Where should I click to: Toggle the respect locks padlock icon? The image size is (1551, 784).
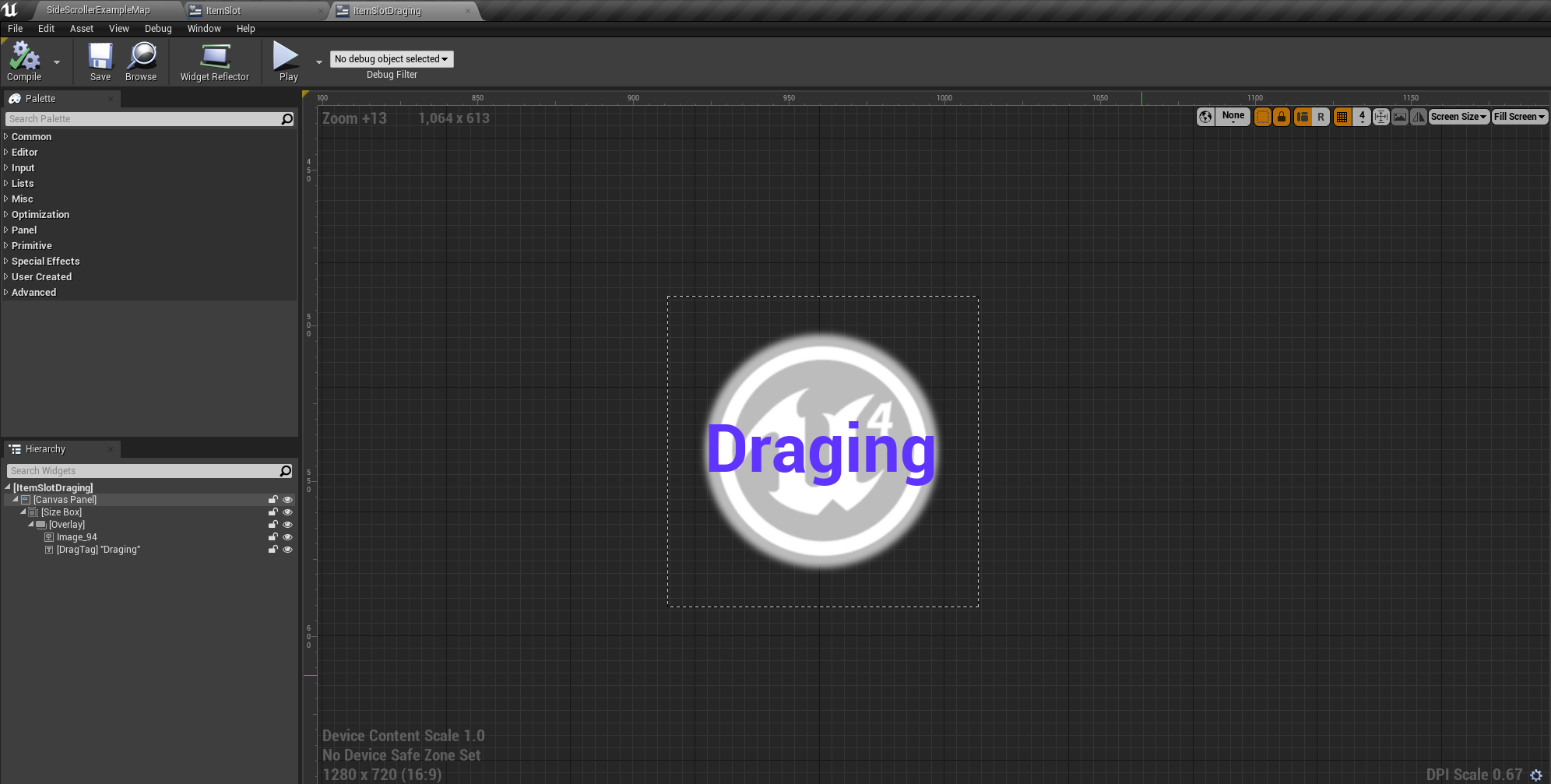point(1282,117)
